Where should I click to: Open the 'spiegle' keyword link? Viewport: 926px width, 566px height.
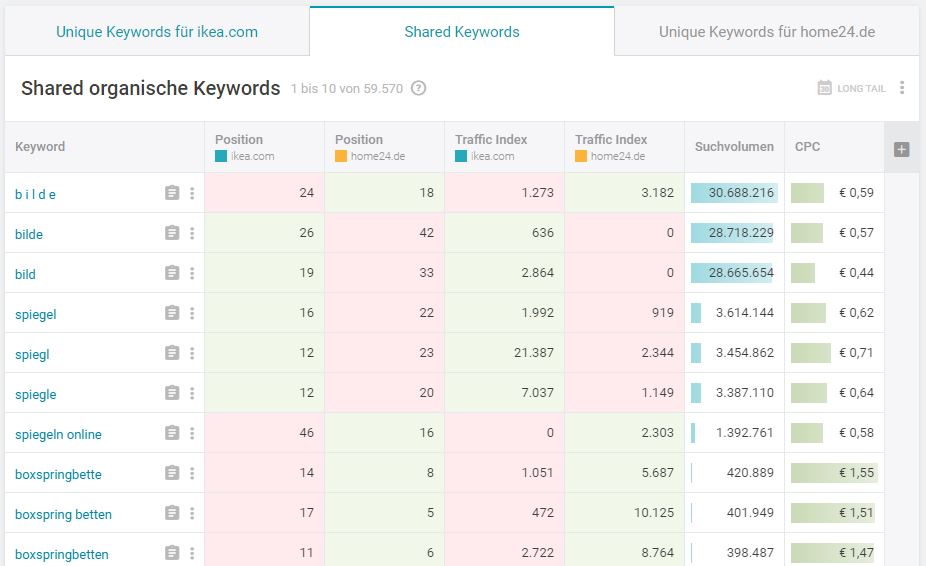(35, 395)
